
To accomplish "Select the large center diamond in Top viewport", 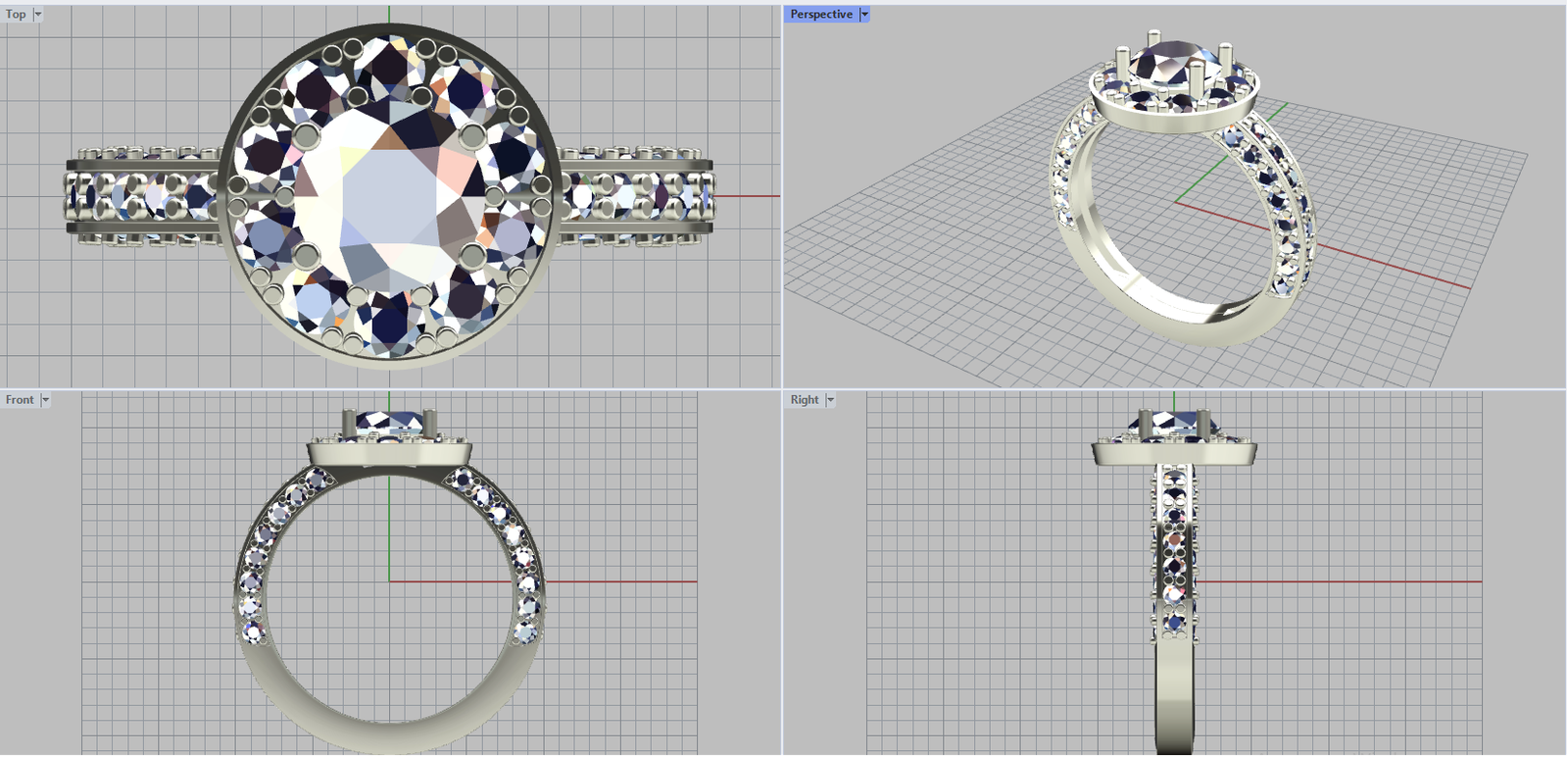I will (389, 196).
